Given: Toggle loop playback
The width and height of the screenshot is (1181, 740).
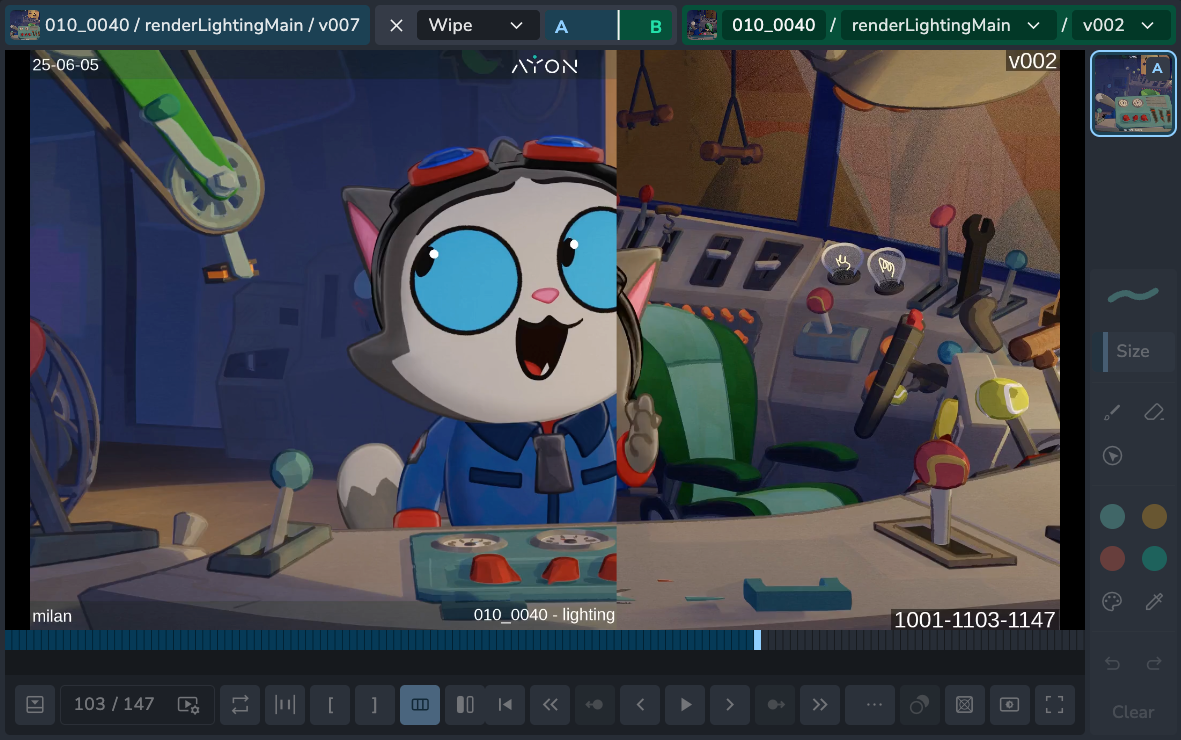Looking at the screenshot, I should coord(240,705).
